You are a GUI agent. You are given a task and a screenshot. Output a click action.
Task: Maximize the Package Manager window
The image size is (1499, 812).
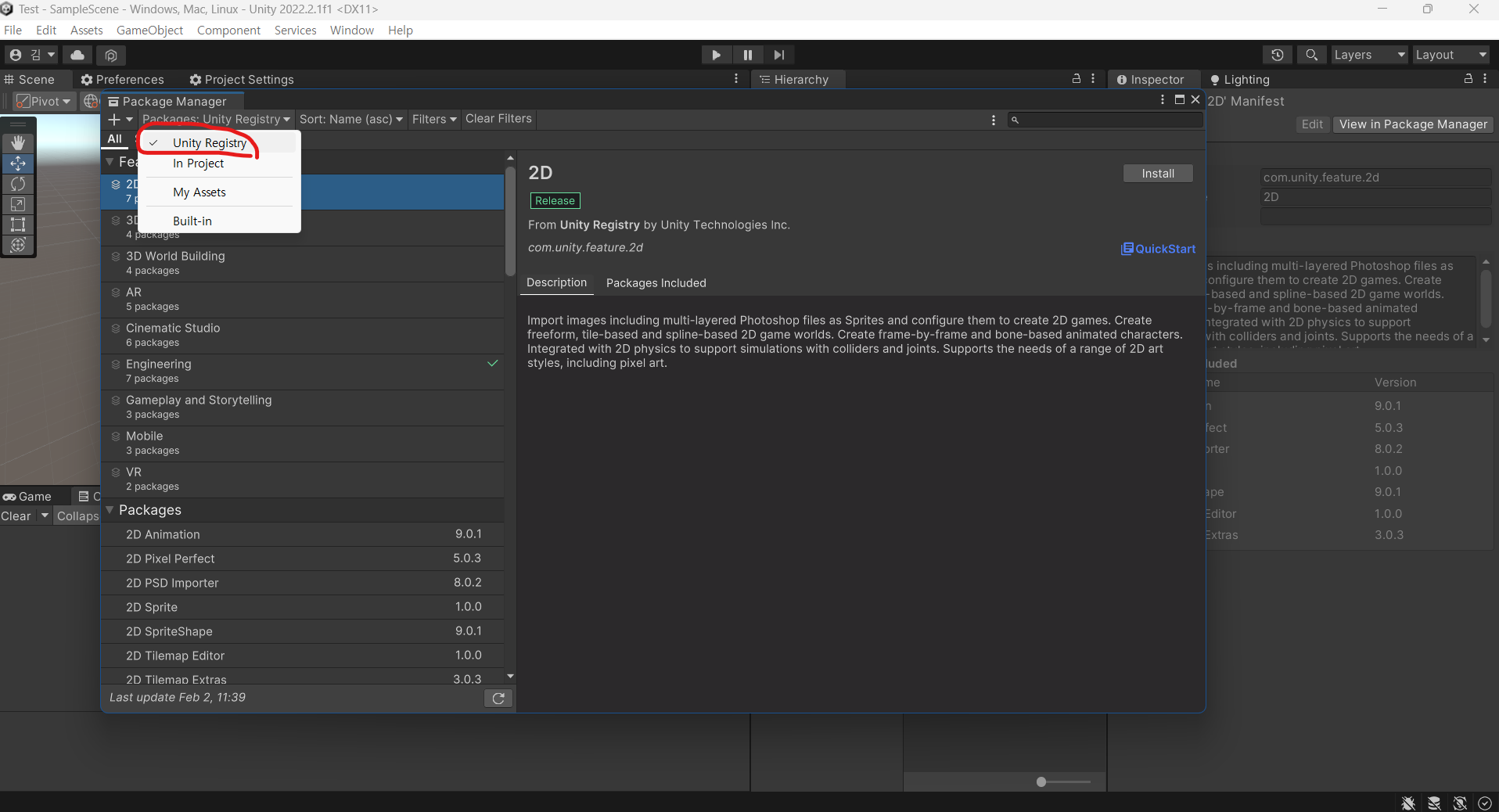1180,99
